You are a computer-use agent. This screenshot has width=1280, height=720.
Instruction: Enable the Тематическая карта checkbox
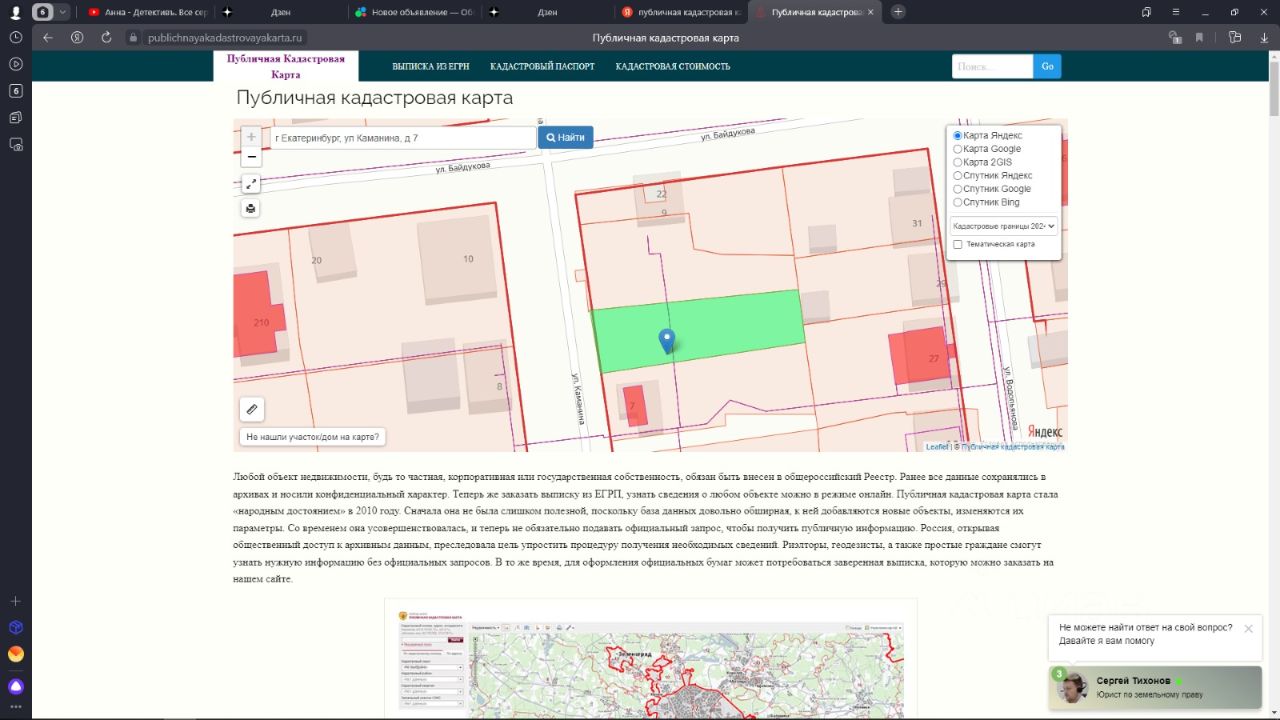pyautogui.click(x=958, y=244)
